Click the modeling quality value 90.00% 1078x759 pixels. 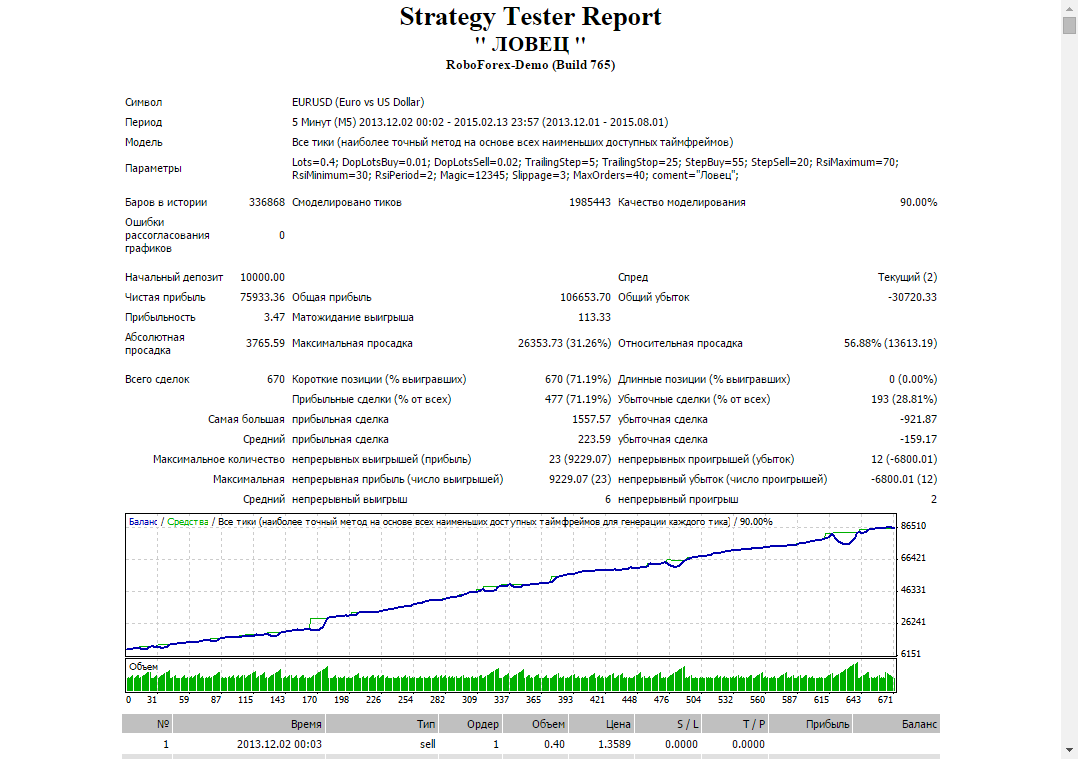(918, 202)
